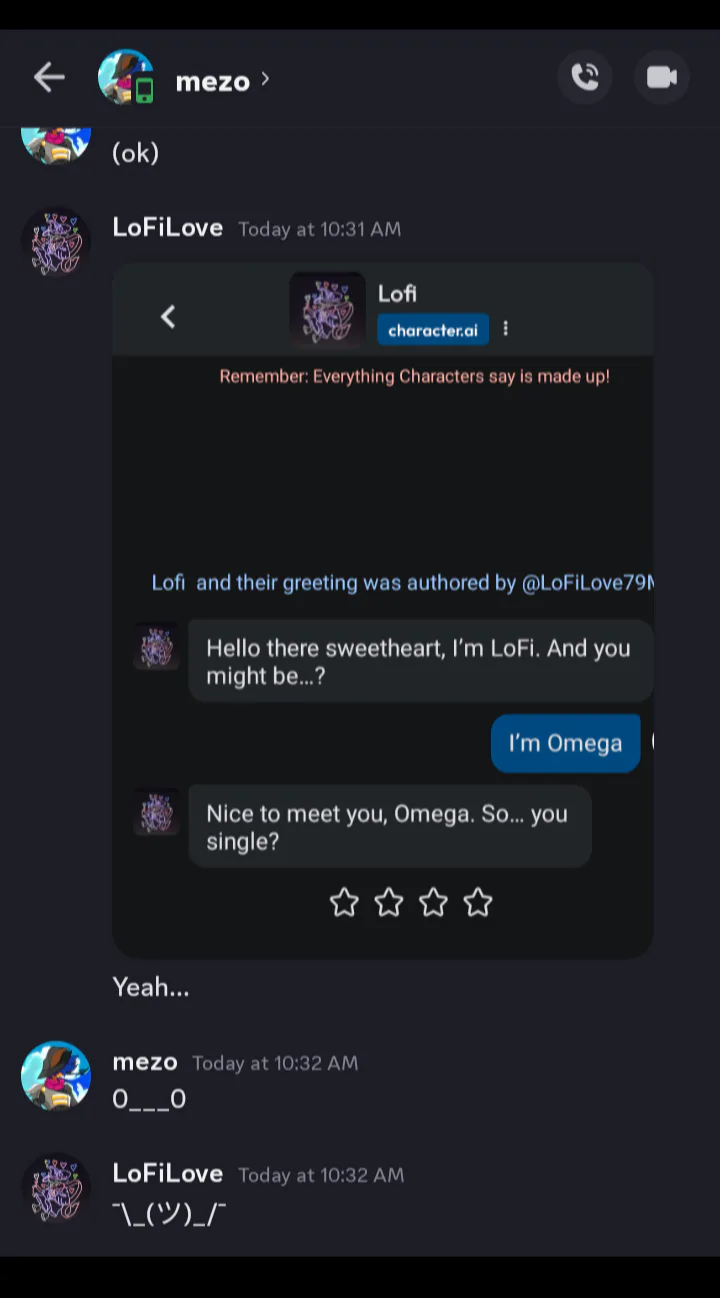Open mezo's avatar in the header

(x=126, y=78)
